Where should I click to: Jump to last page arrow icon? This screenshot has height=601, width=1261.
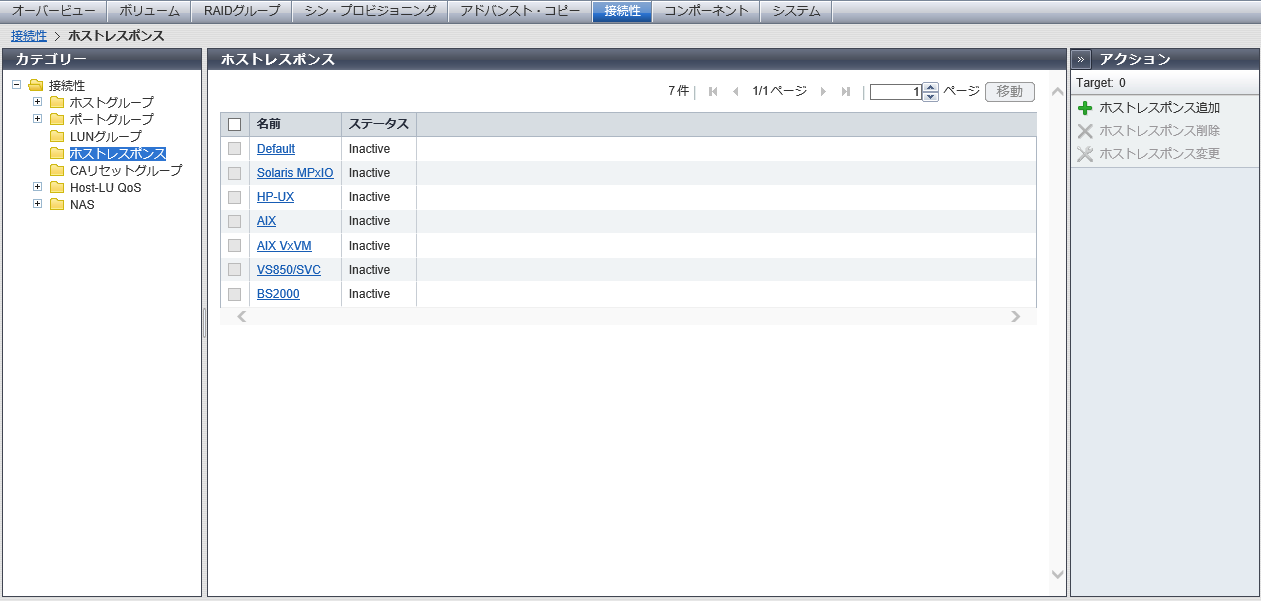[846, 92]
